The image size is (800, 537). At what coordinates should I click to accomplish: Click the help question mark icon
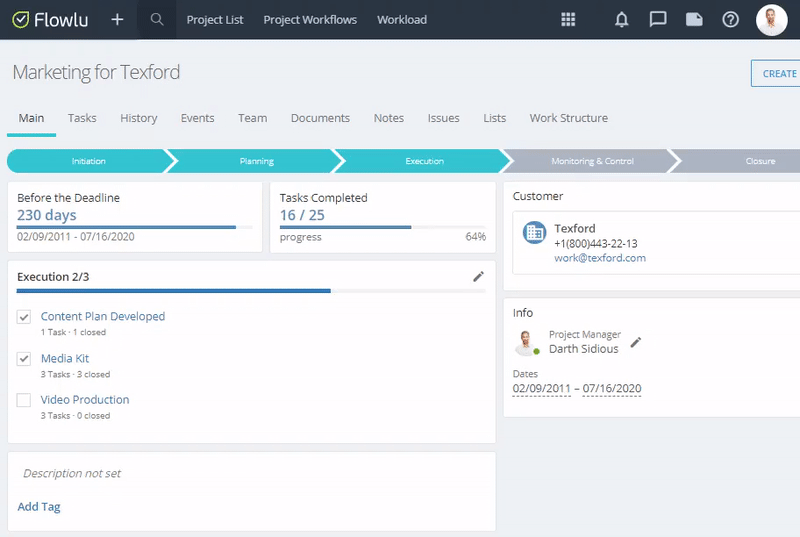pyautogui.click(x=731, y=19)
